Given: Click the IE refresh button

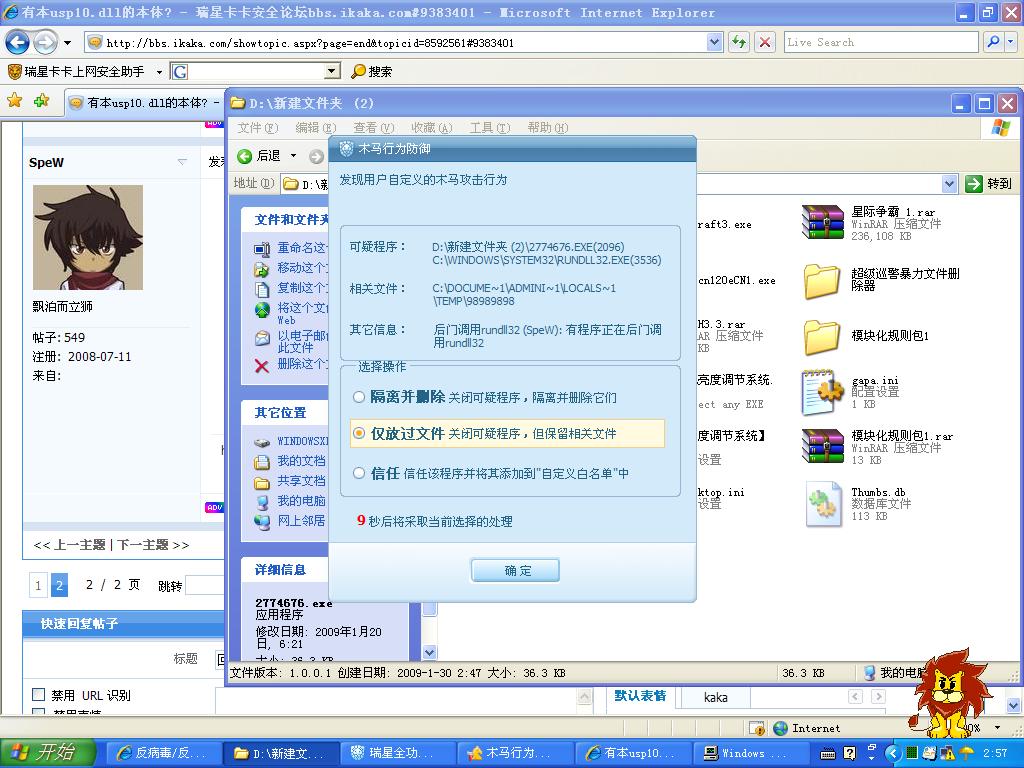Looking at the screenshot, I should pos(739,42).
